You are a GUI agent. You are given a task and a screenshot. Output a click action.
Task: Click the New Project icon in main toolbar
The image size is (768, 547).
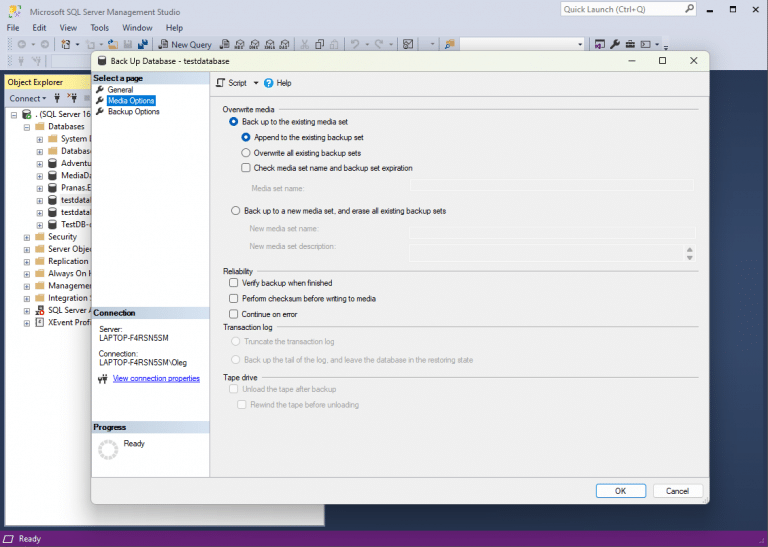(x=66, y=45)
